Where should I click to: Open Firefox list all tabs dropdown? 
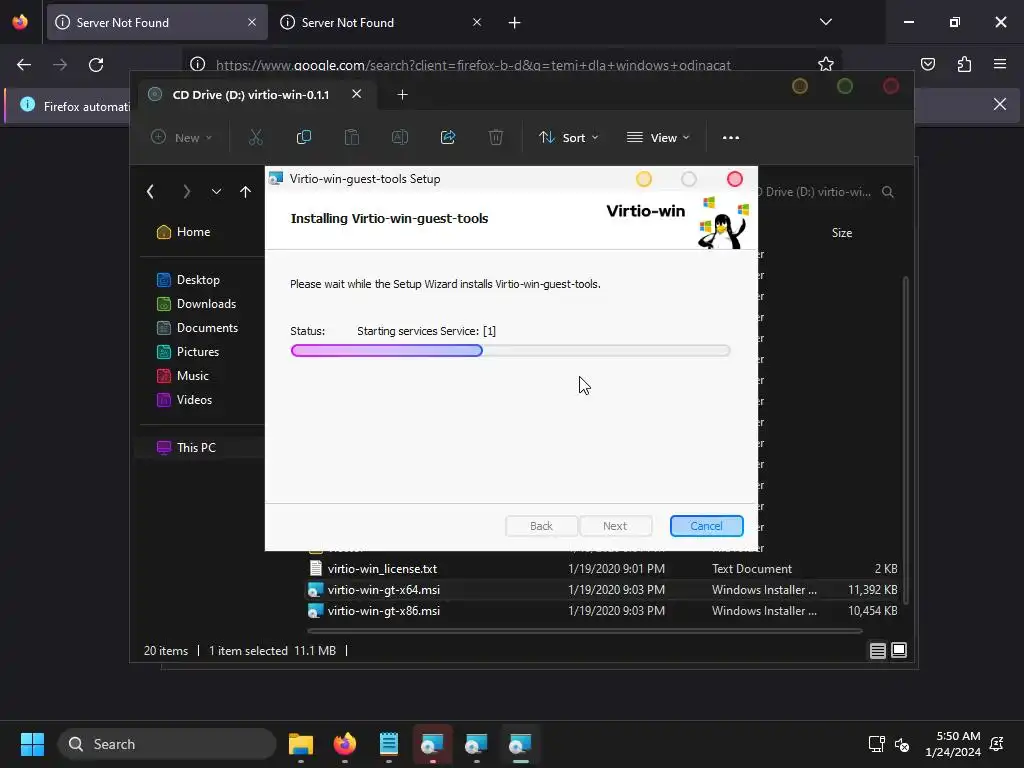(x=825, y=22)
